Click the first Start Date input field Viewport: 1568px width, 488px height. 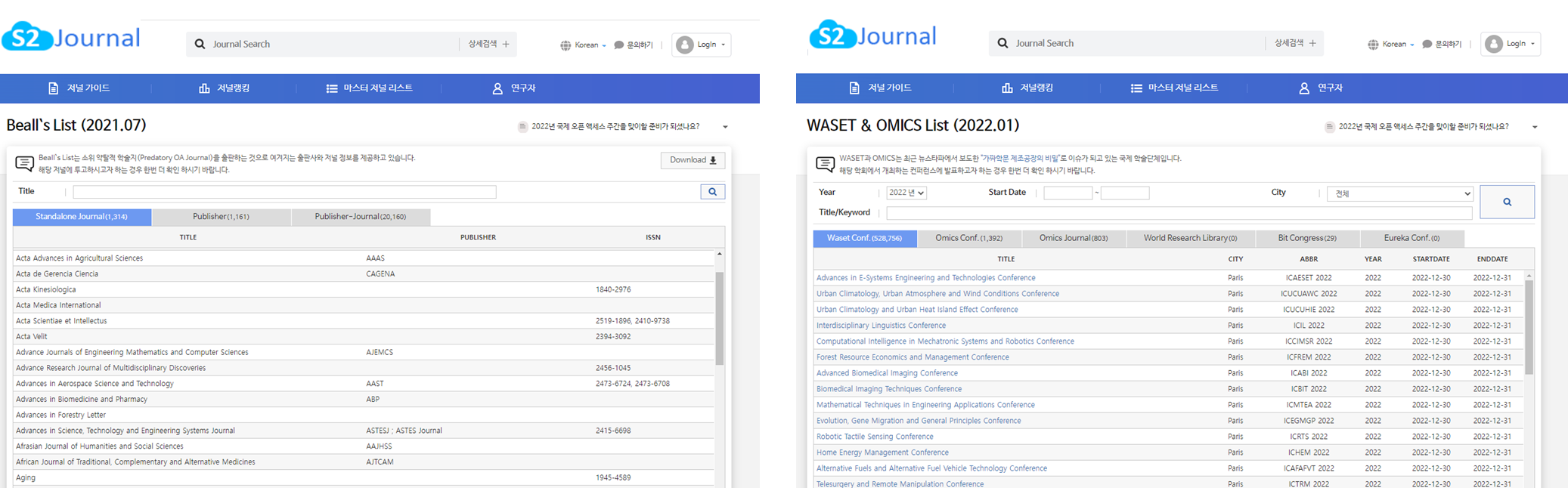point(1068,193)
